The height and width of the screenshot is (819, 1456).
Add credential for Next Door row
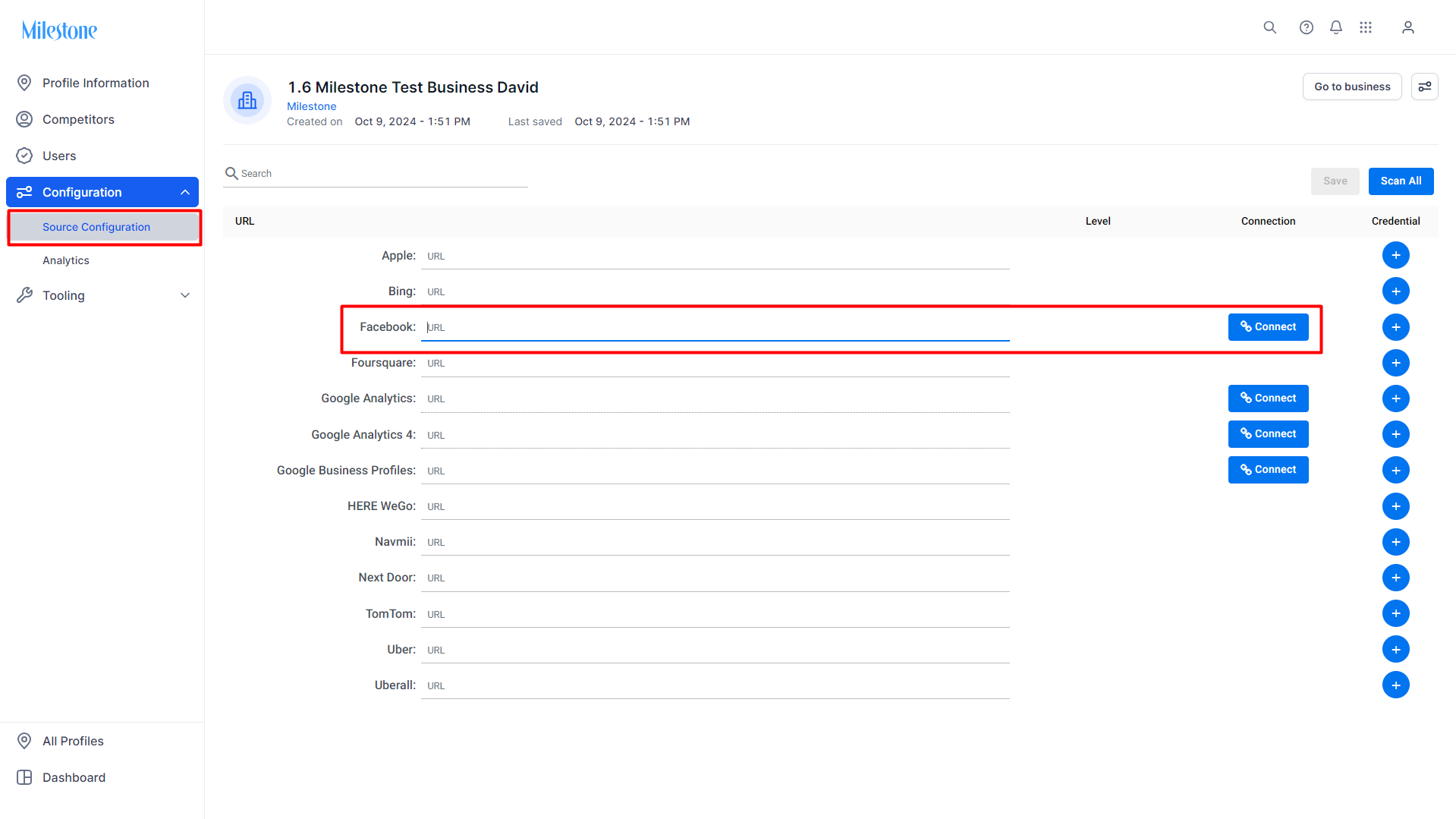pos(1395,578)
